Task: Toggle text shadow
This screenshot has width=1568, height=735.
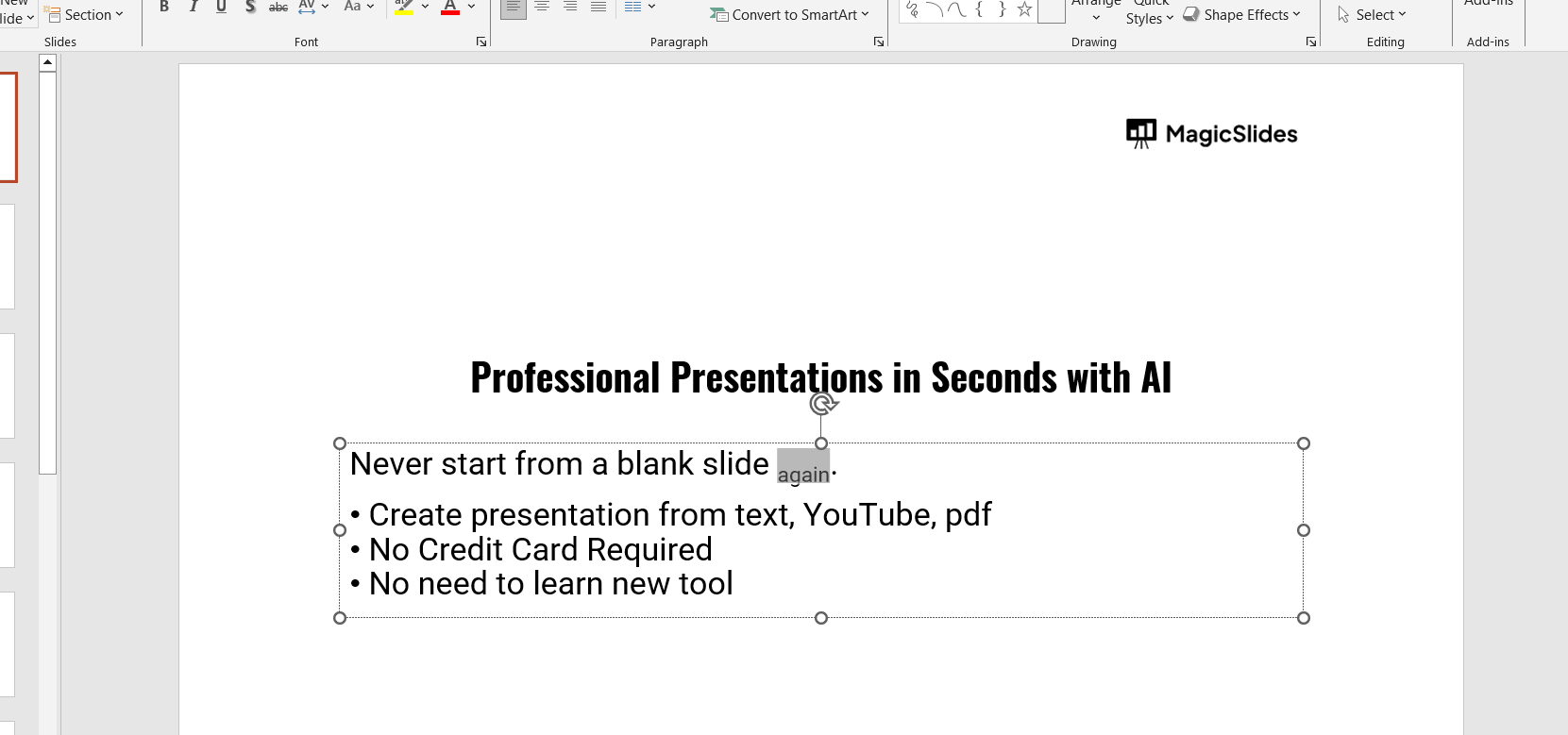Action: [250, 7]
